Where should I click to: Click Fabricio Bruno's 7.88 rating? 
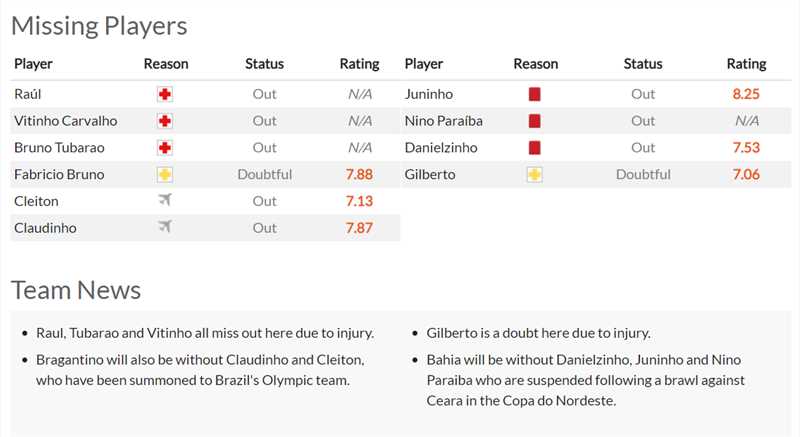click(x=359, y=175)
